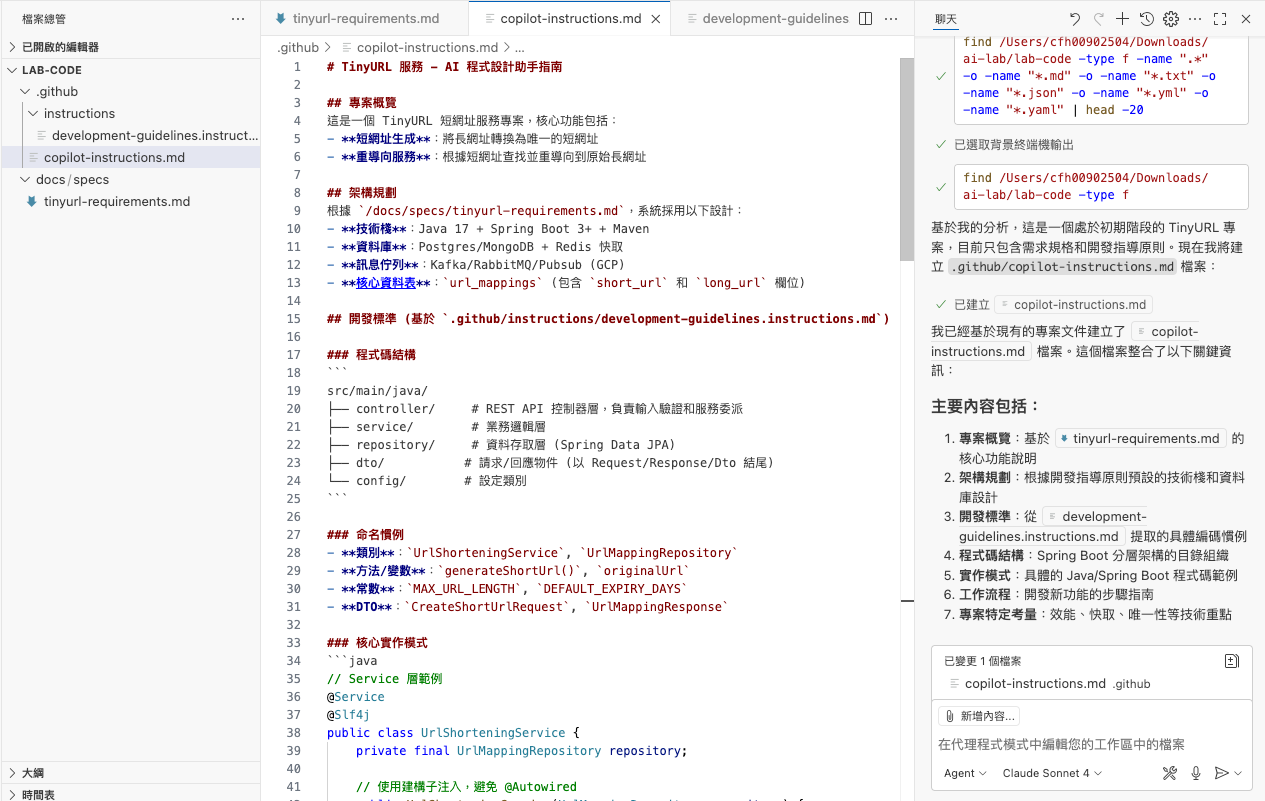Image resolution: width=1265 pixels, height=801 pixels.
Task: Click the 檔案總管 explorer title
Action: pyautogui.click(x=44, y=19)
